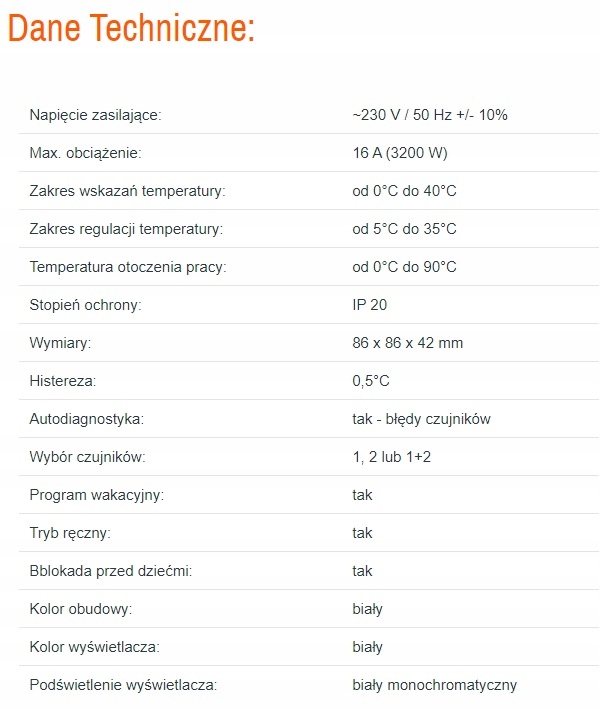
Task: Select the 'od 0°C do 90°C' value
Action: (x=404, y=267)
